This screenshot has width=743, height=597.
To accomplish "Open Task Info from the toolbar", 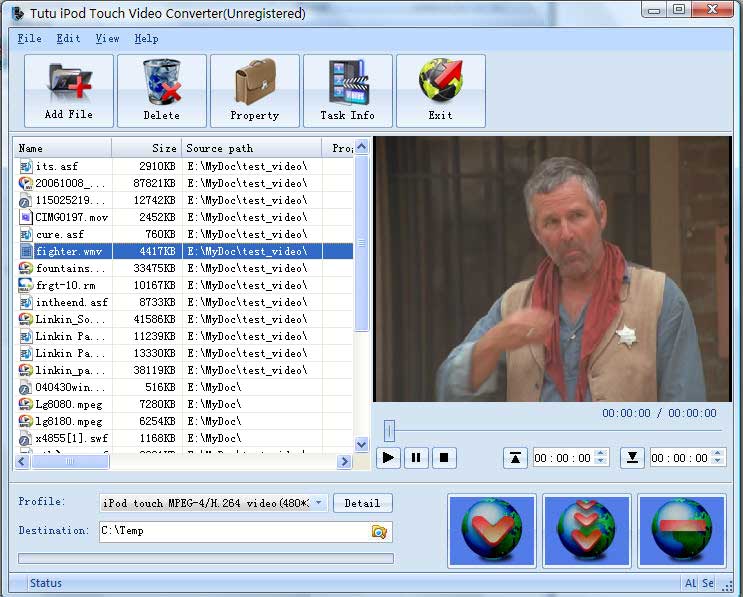I will click(347, 90).
